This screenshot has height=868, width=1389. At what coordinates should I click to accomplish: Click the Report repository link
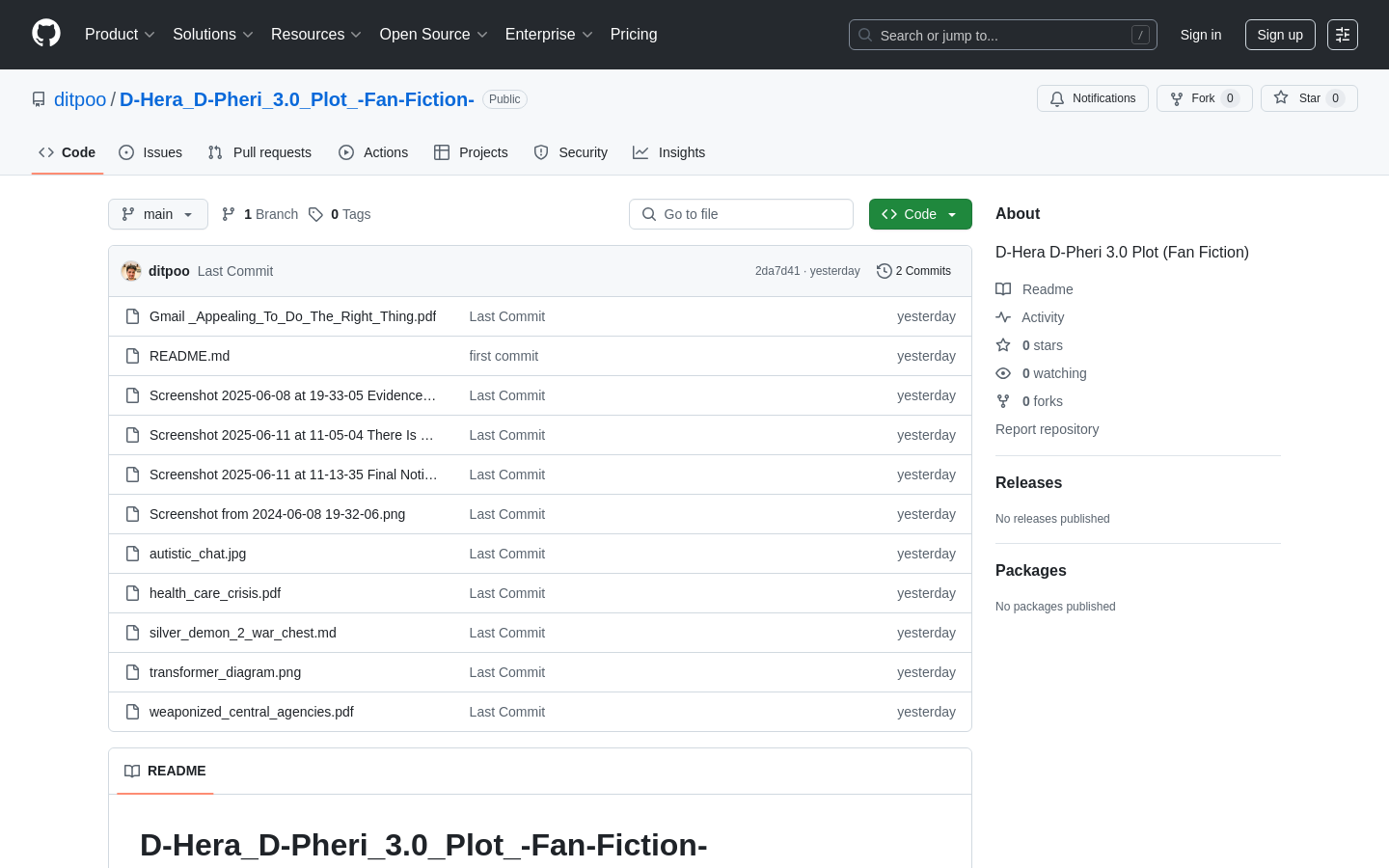tap(1047, 429)
